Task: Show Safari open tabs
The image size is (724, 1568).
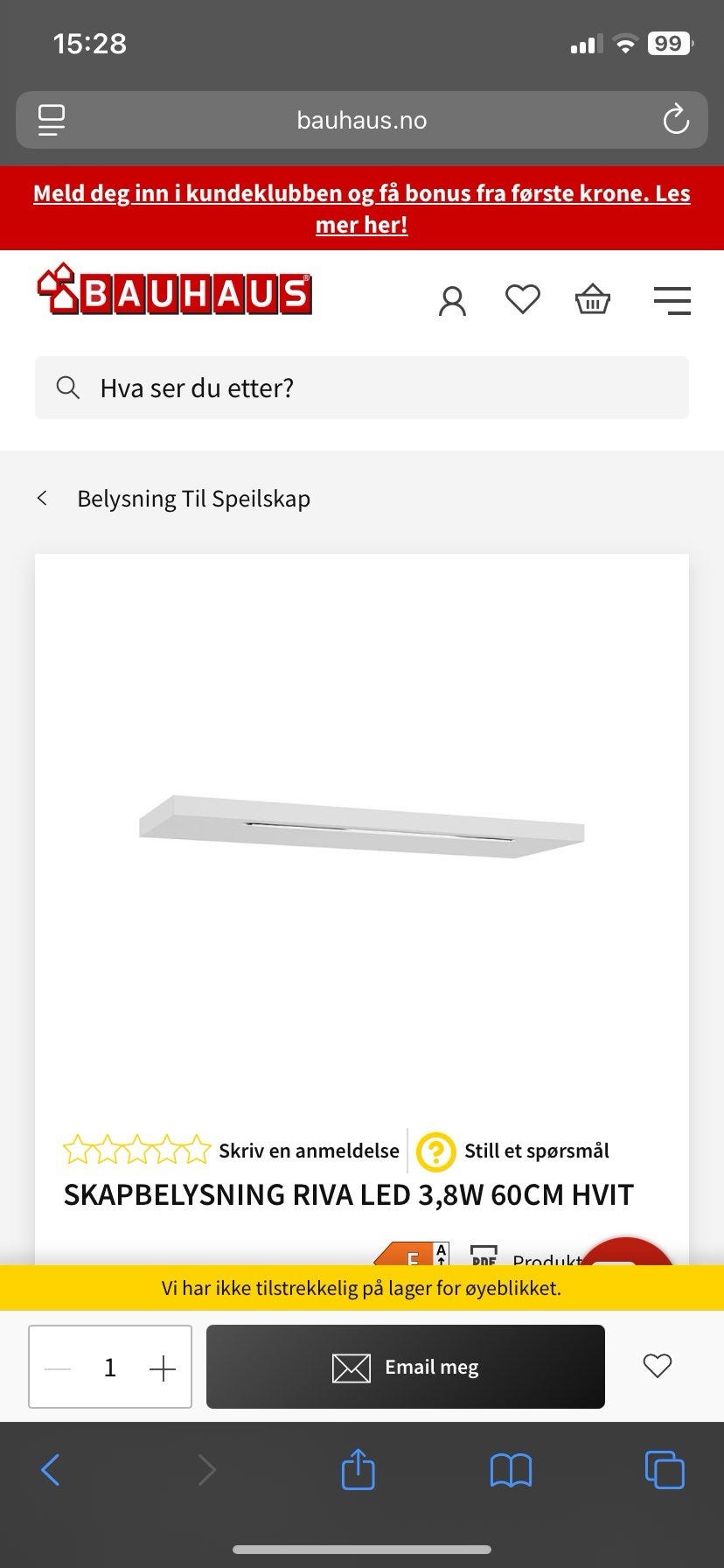Action: (x=664, y=1469)
